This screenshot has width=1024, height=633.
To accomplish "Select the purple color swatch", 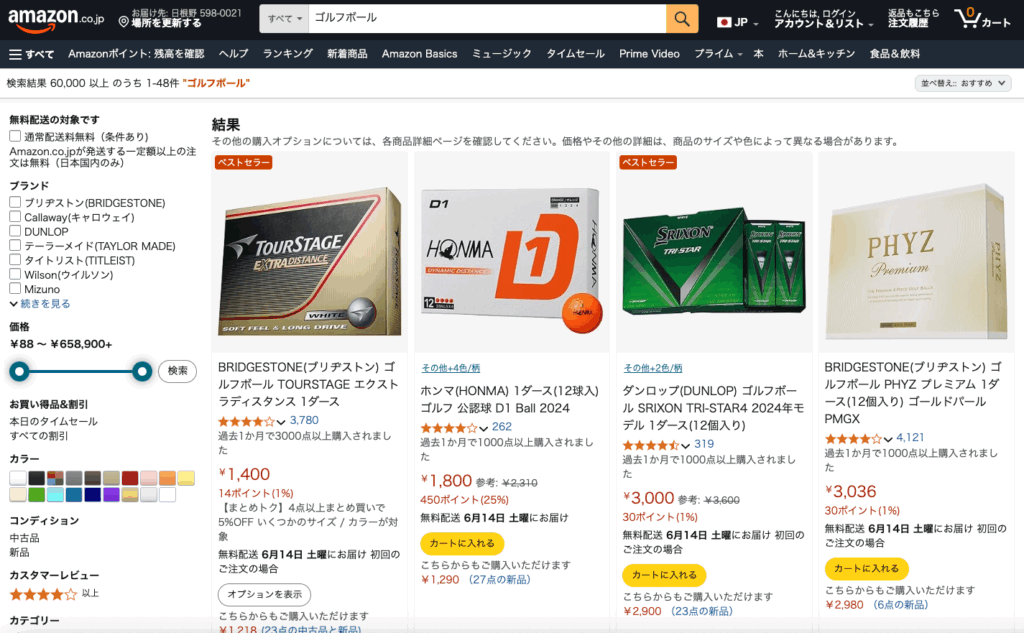I will (x=112, y=495).
